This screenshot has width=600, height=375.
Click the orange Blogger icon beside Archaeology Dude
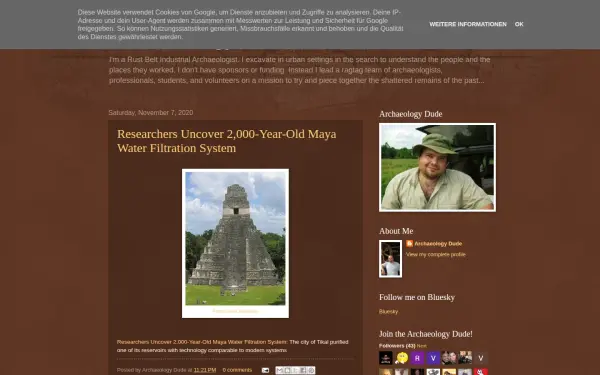pos(409,243)
